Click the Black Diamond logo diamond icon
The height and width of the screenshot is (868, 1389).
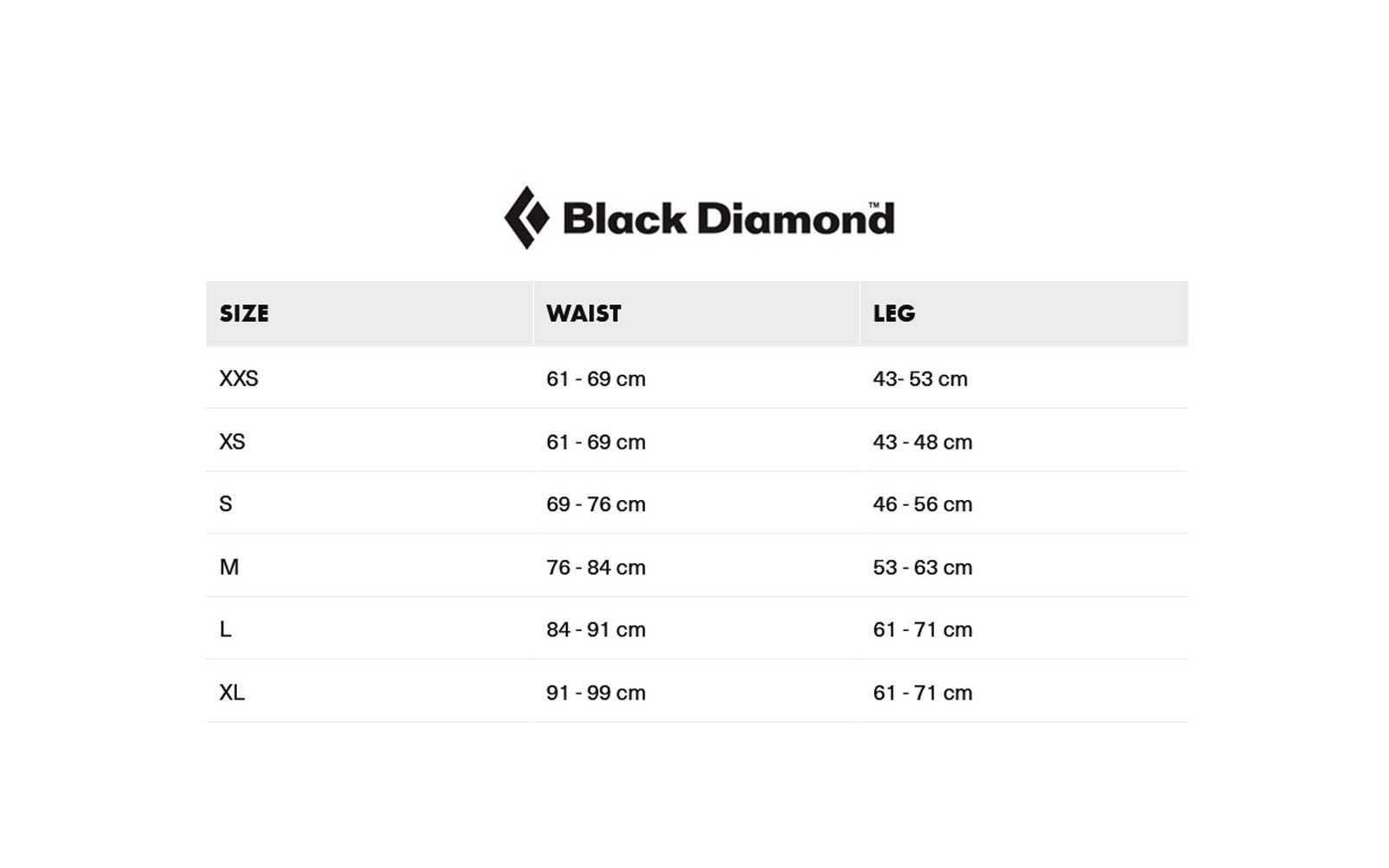526,217
